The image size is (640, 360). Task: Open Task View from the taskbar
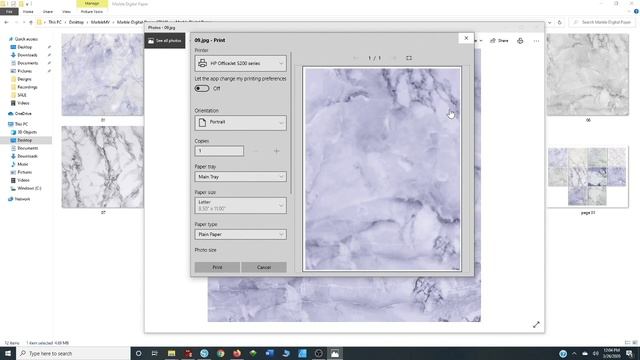[155, 353]
